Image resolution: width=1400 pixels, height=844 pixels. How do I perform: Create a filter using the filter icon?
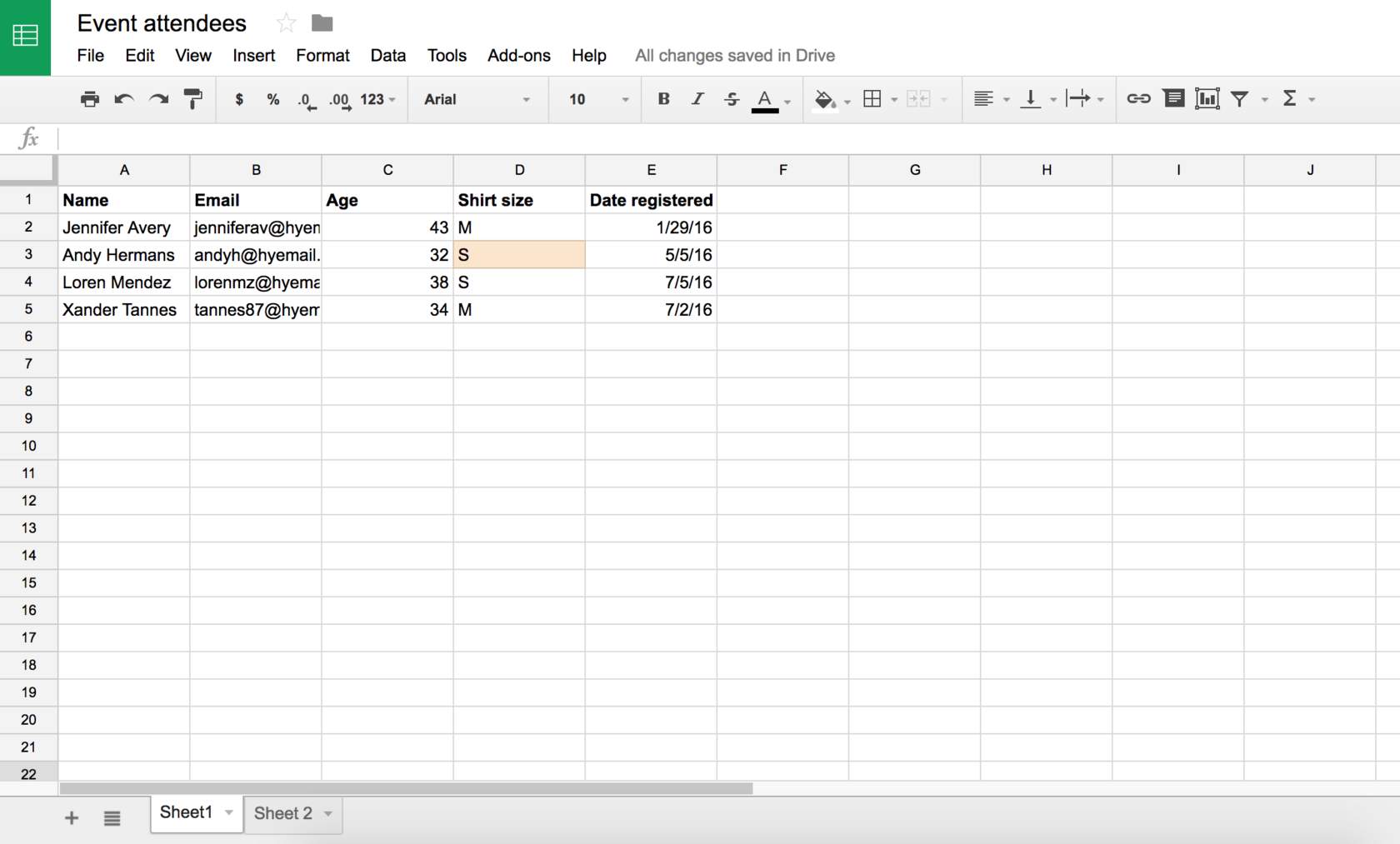click(x=1241, y=99)
